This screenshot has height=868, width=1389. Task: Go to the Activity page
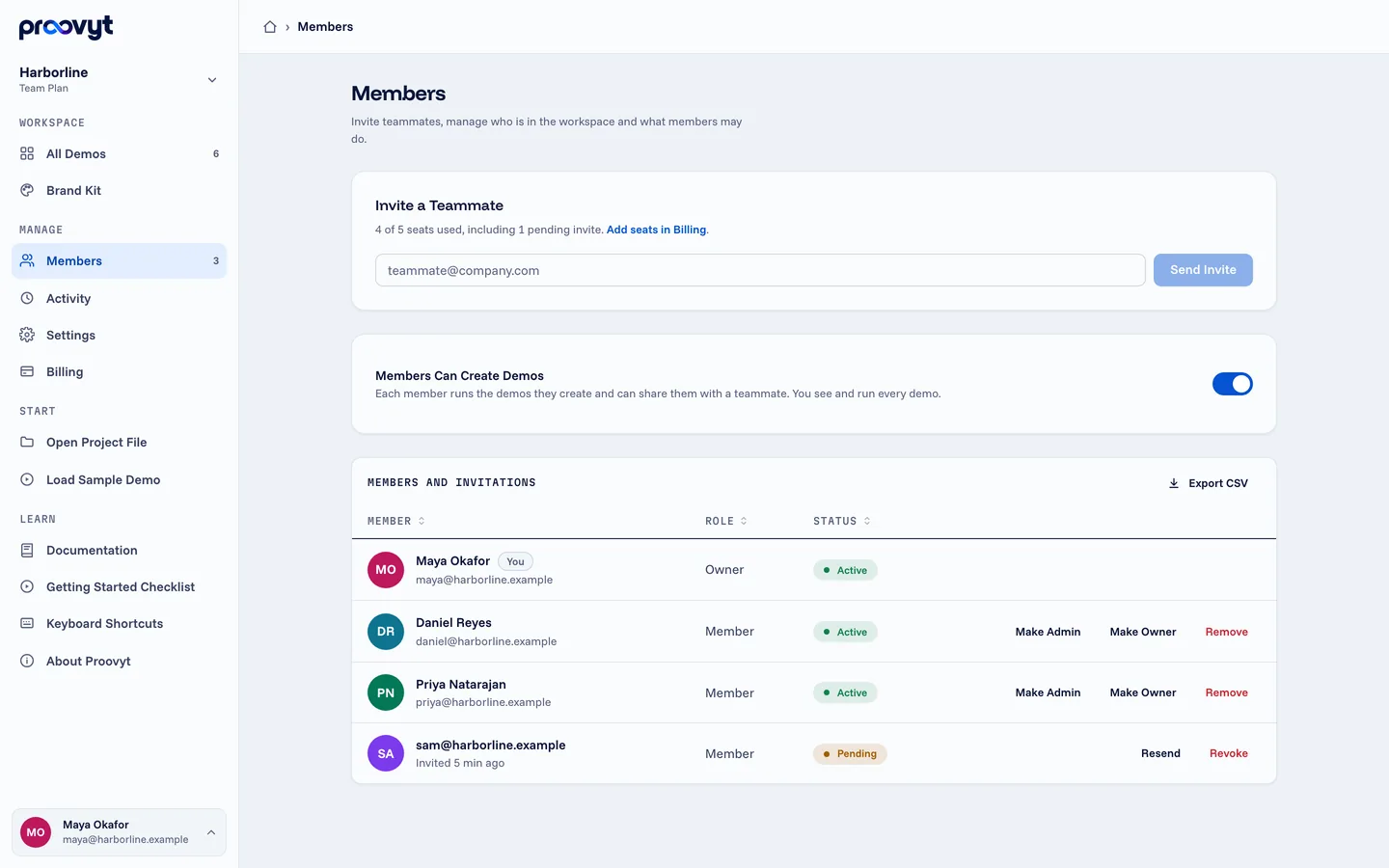coord(119,298)
